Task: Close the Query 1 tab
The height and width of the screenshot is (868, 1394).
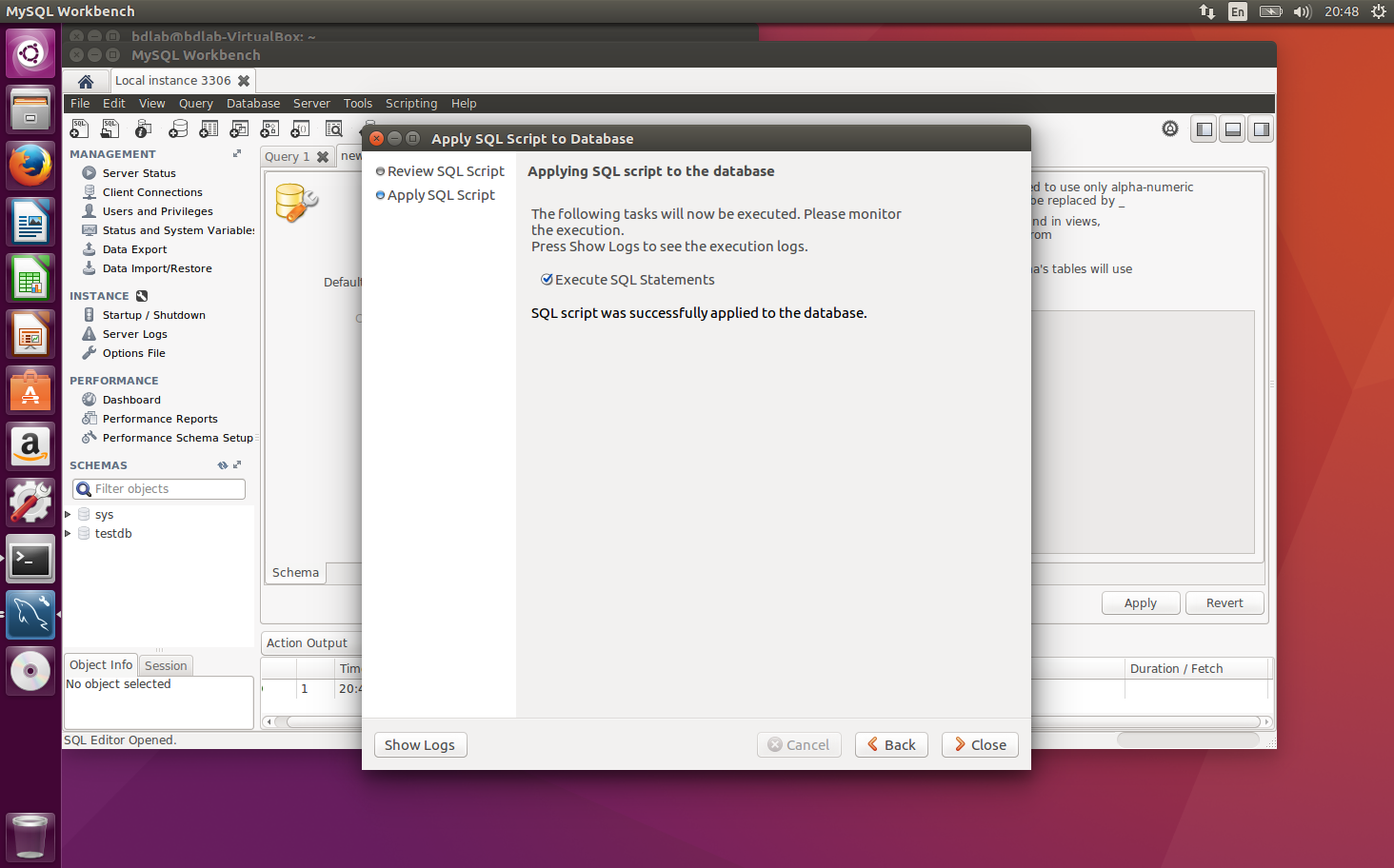Action: click(323, 157)
